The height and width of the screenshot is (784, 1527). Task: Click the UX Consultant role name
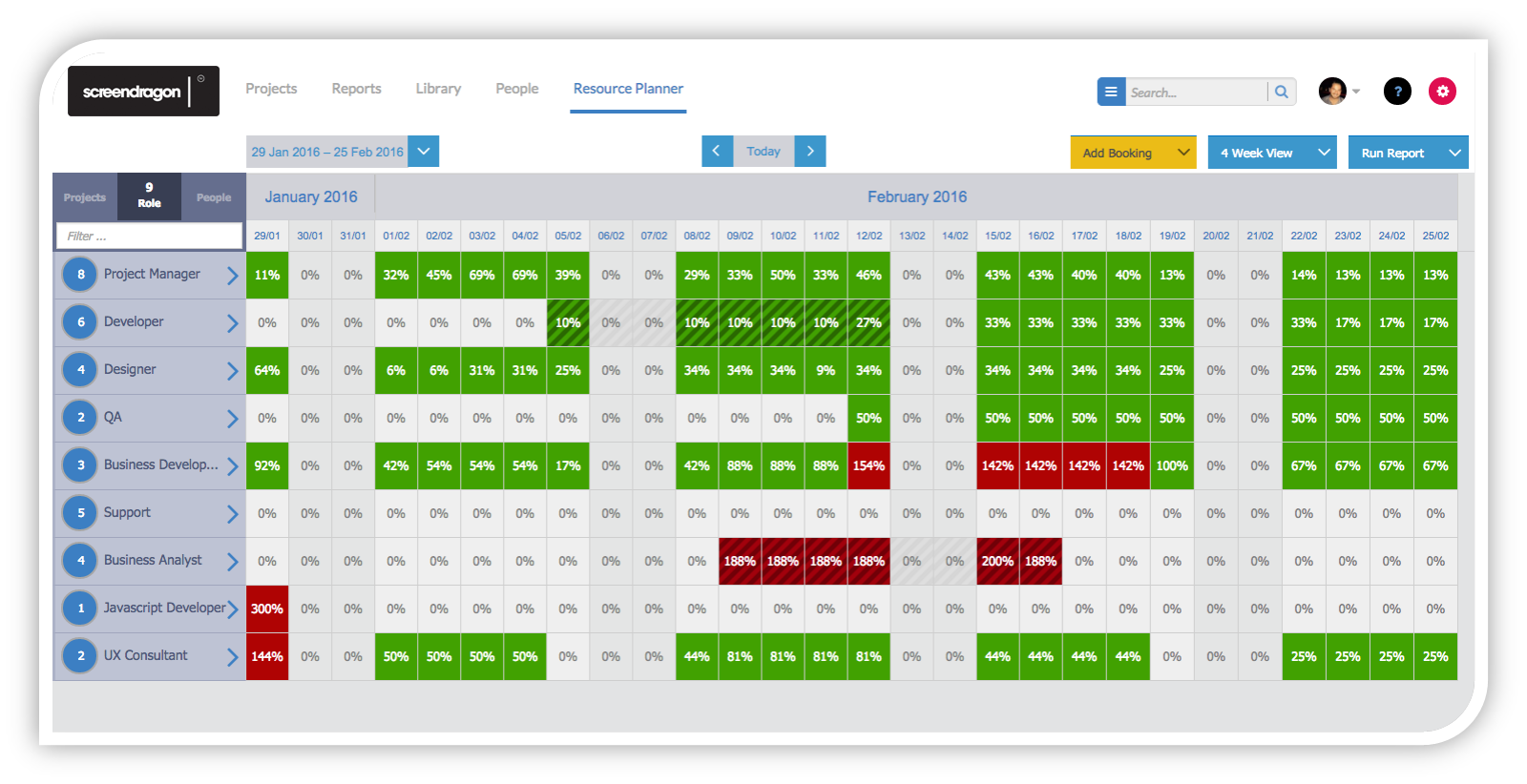(146, 655)
